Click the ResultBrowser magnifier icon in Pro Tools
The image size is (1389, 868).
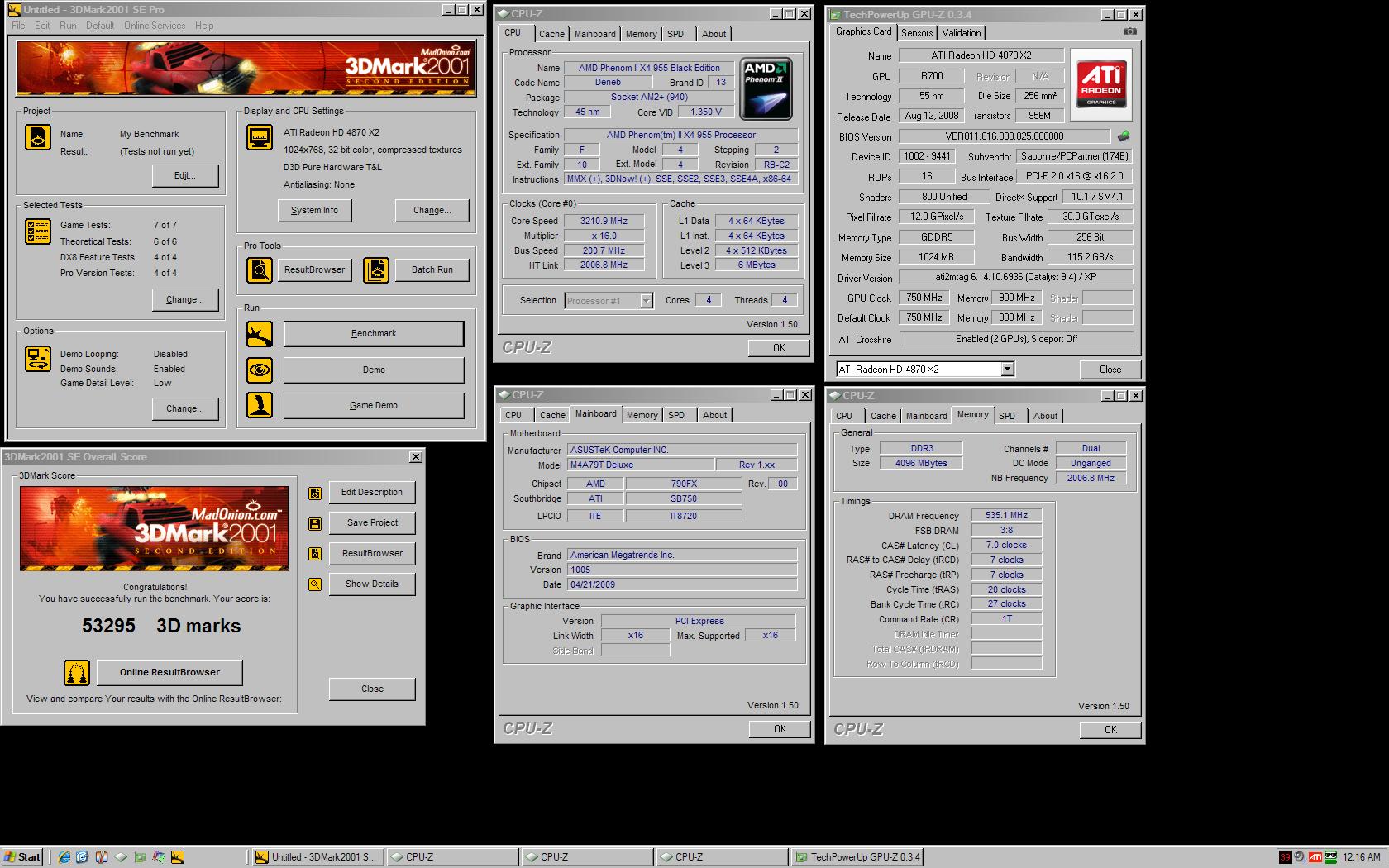(x=260, y=269)
